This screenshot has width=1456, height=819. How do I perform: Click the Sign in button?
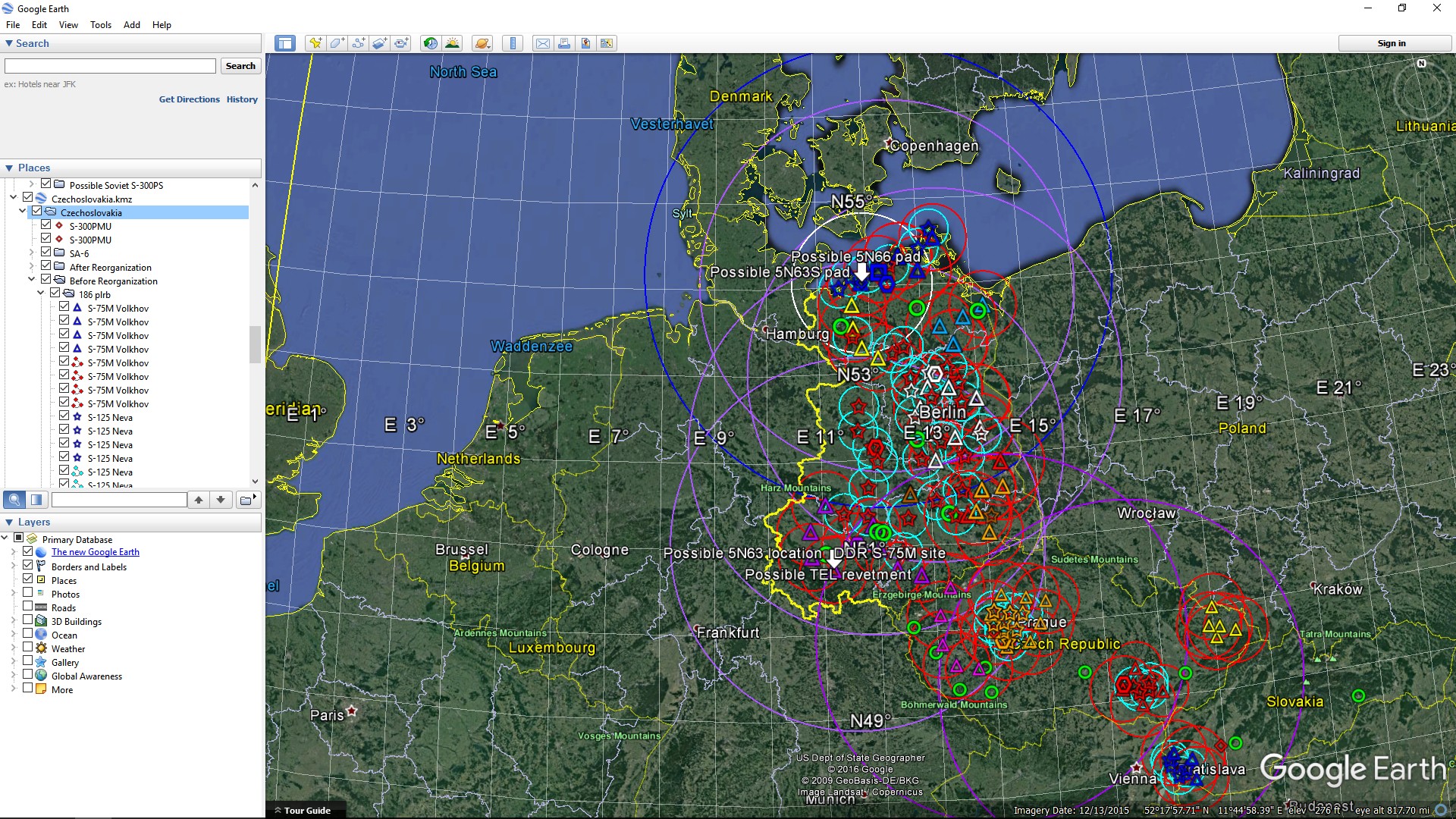[1392, 43]
